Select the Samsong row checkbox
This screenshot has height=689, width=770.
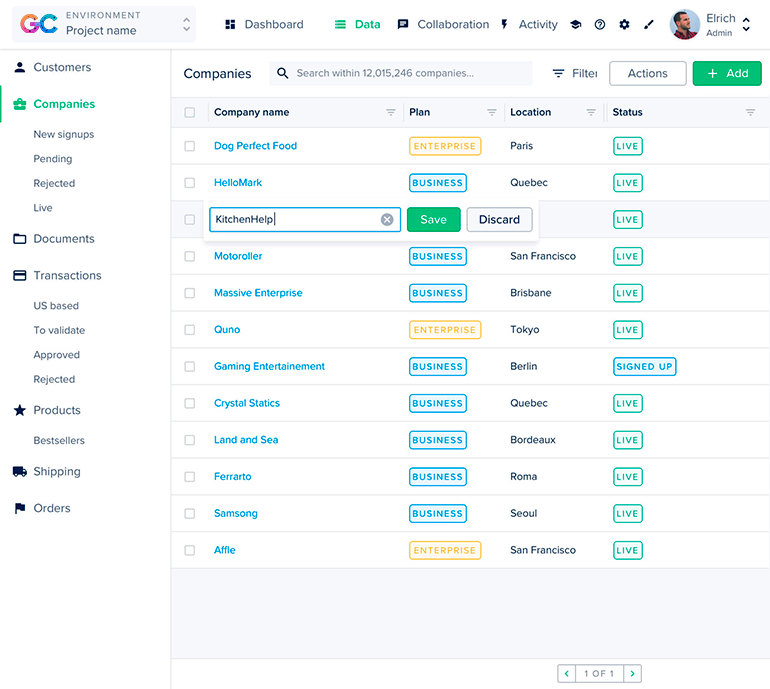(x=190, y=514)
